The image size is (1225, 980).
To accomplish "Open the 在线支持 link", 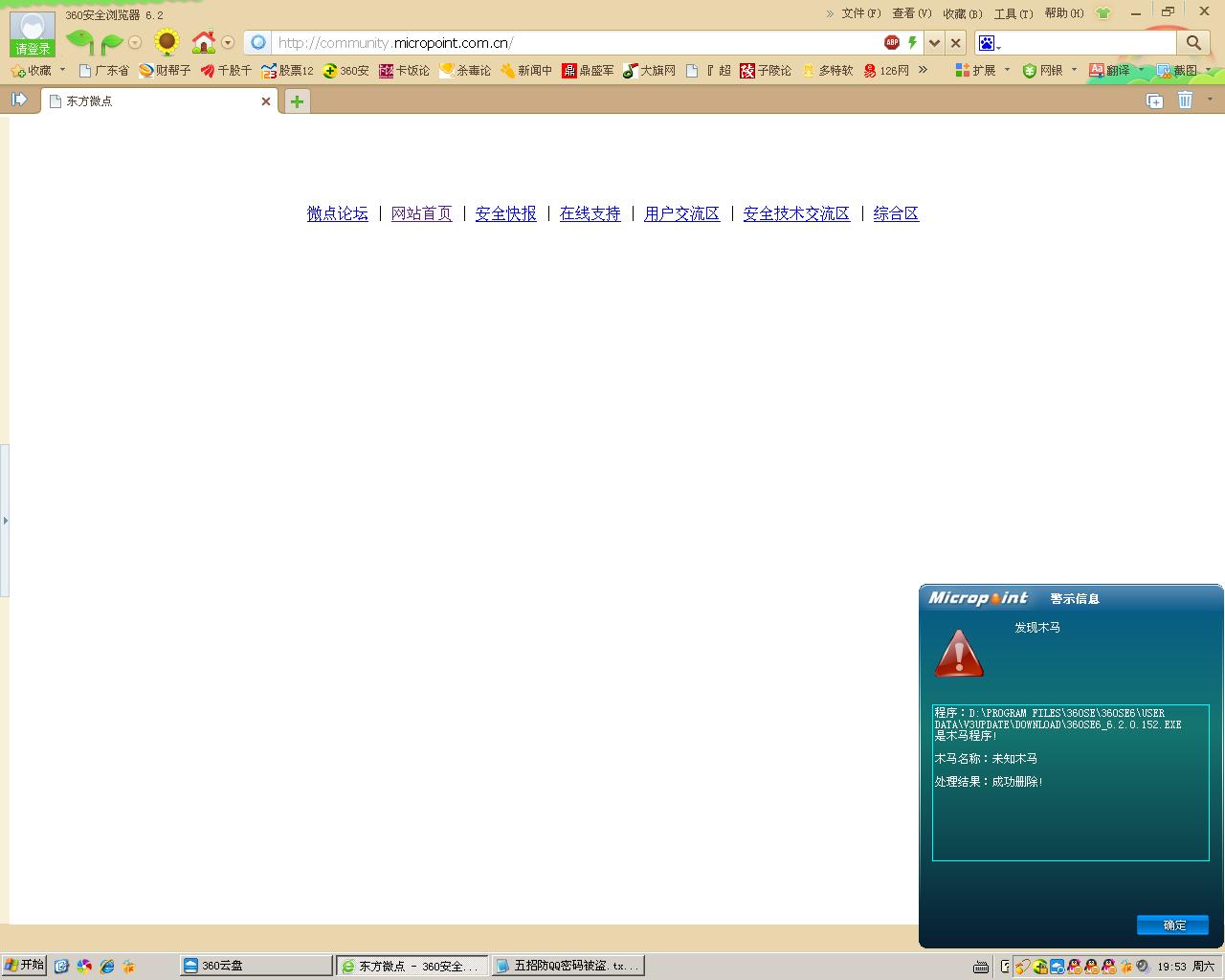I will (x=590, y=213).
